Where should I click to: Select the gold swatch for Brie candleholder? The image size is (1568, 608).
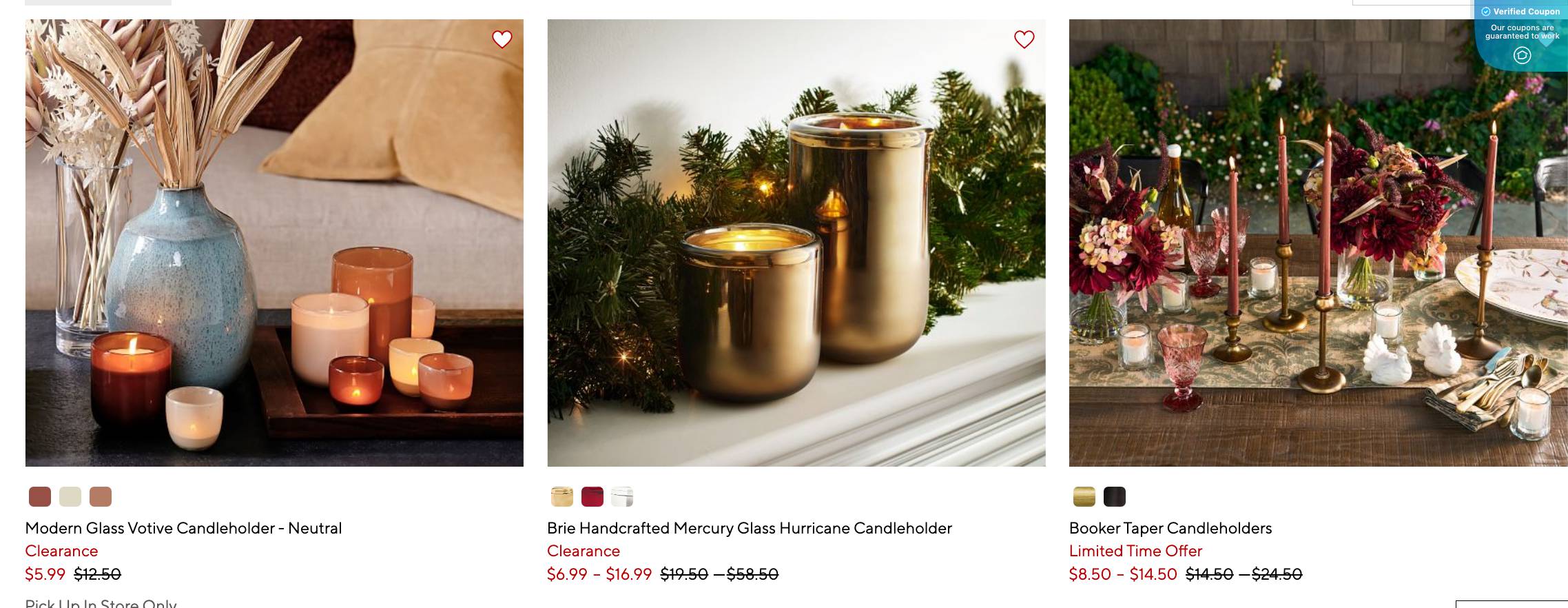pyautogui.click(x=559, y=496)
